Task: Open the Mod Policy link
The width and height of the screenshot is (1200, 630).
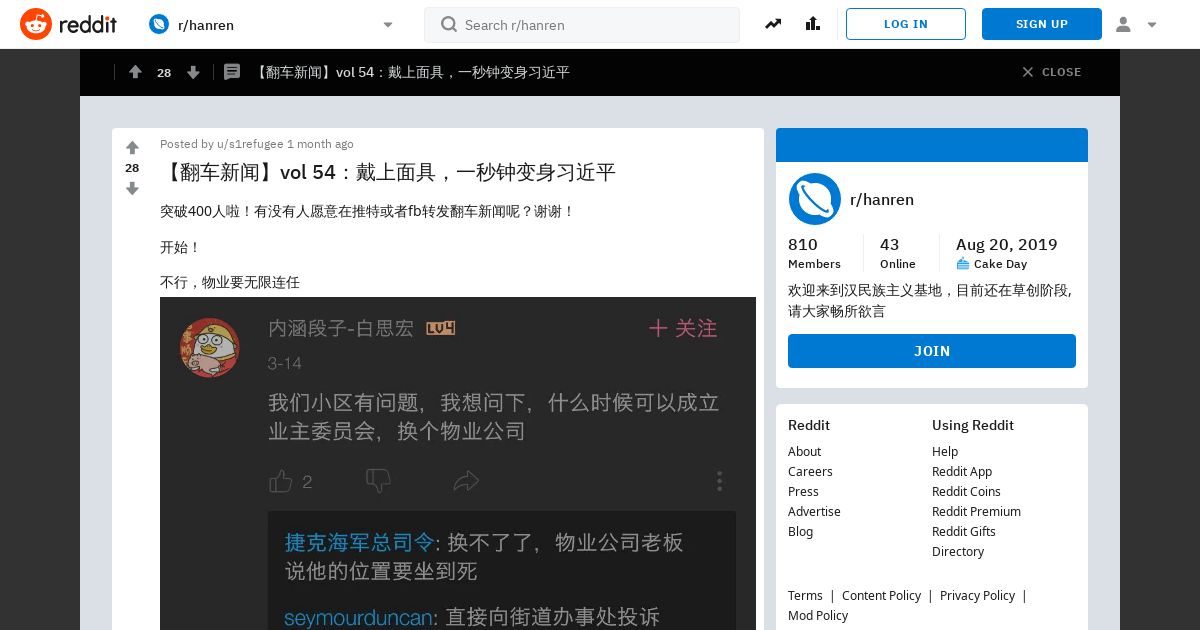Action: 818,615
